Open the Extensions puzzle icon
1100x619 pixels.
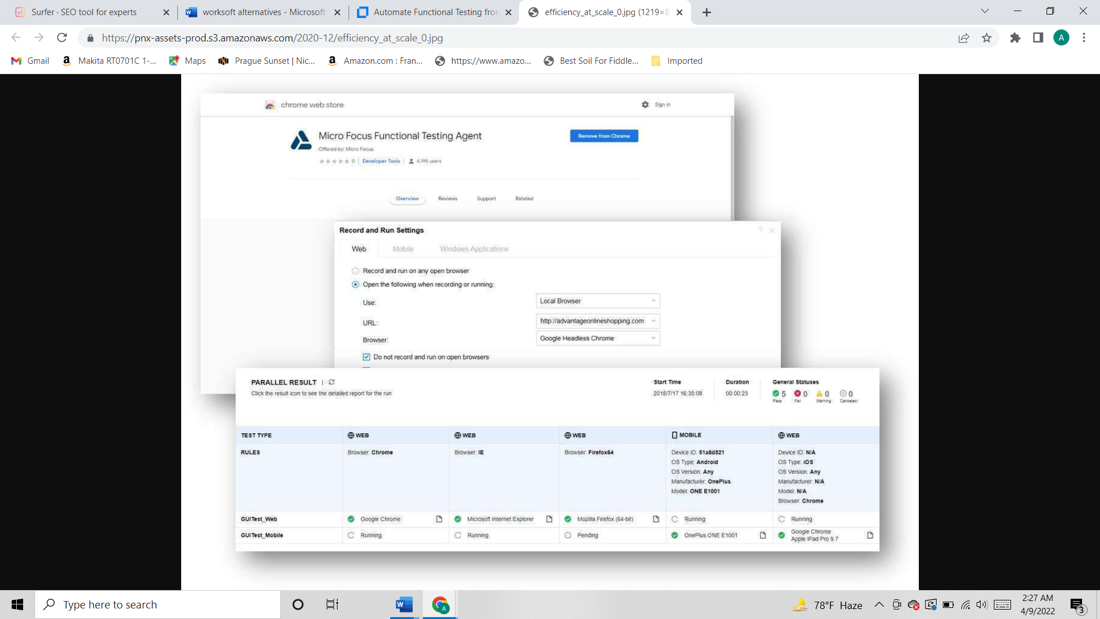click(1015, 38)
